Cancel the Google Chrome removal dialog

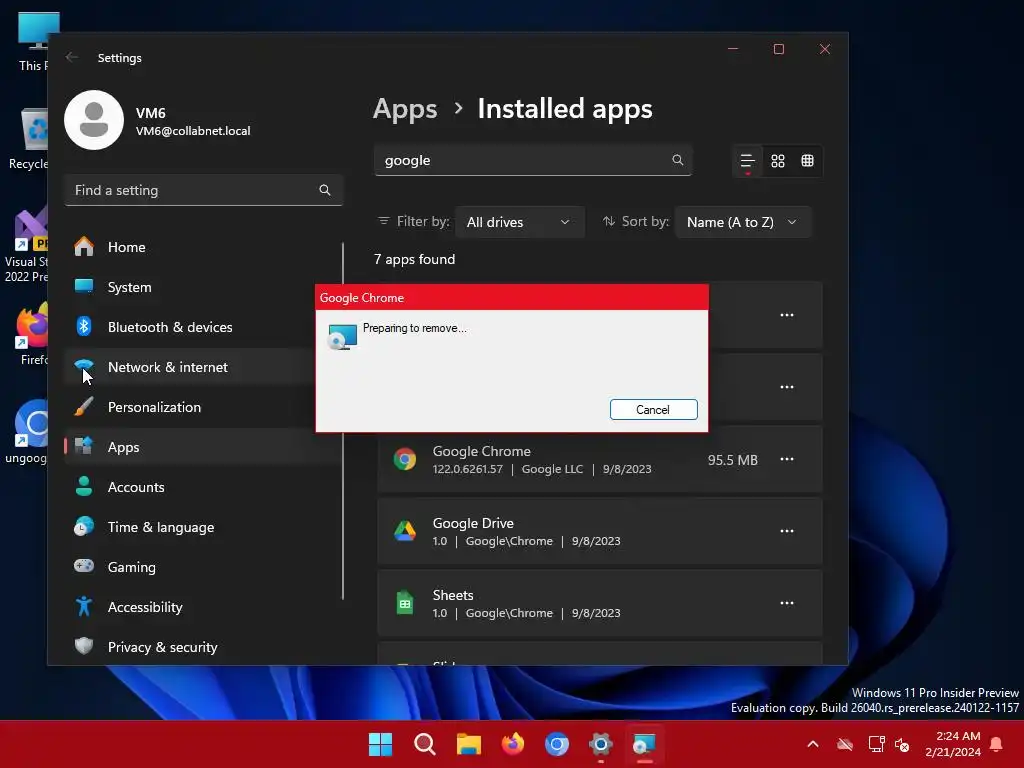tap(653, 409)
